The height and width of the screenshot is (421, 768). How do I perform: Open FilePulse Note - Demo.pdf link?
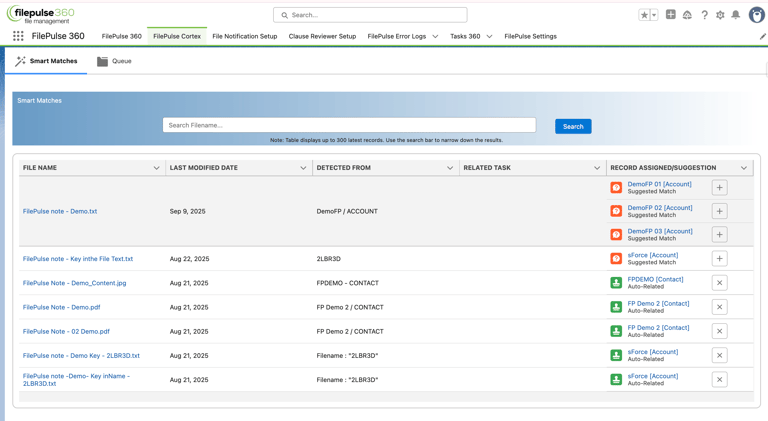click(61, 307)
